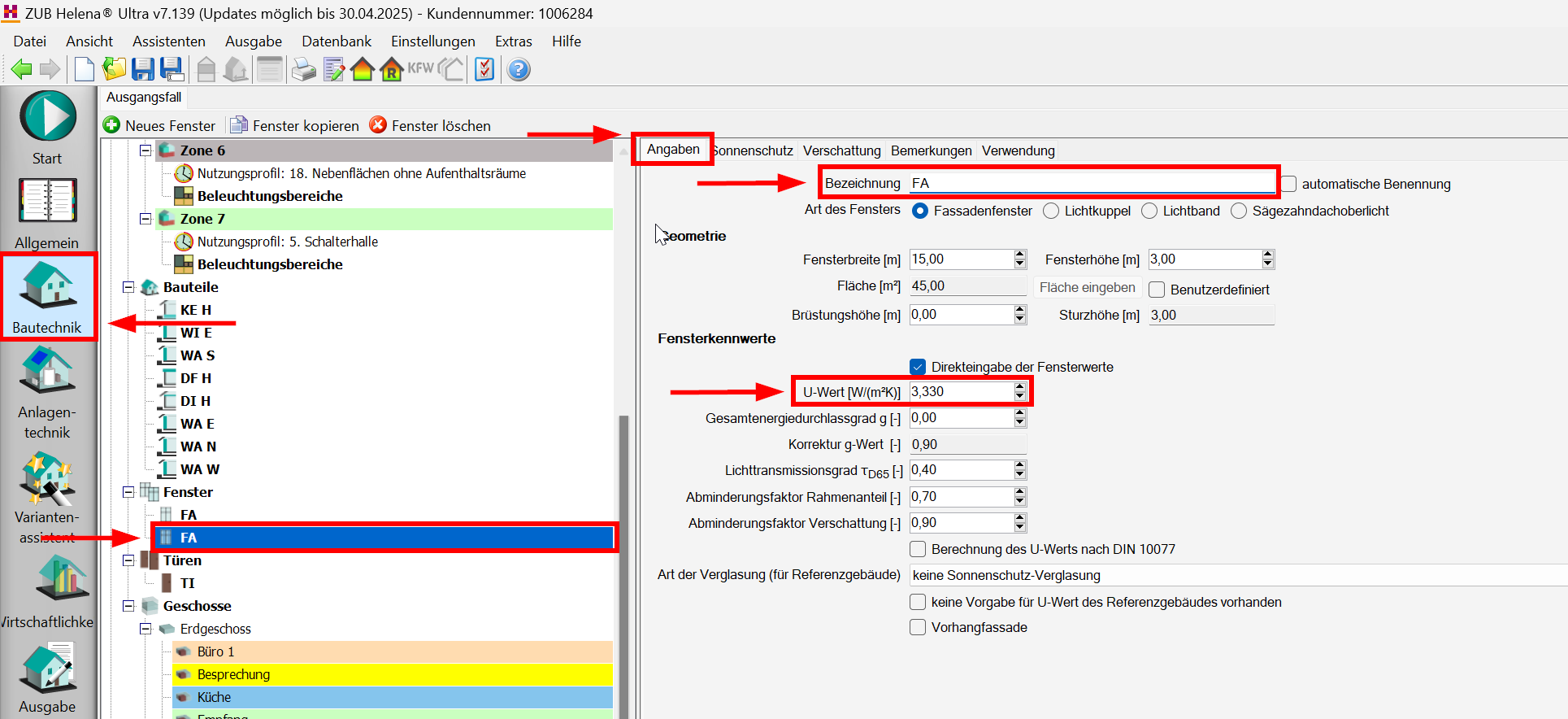
Task: Click the printer icon in toolbar
Action: (x=303, y=70)
